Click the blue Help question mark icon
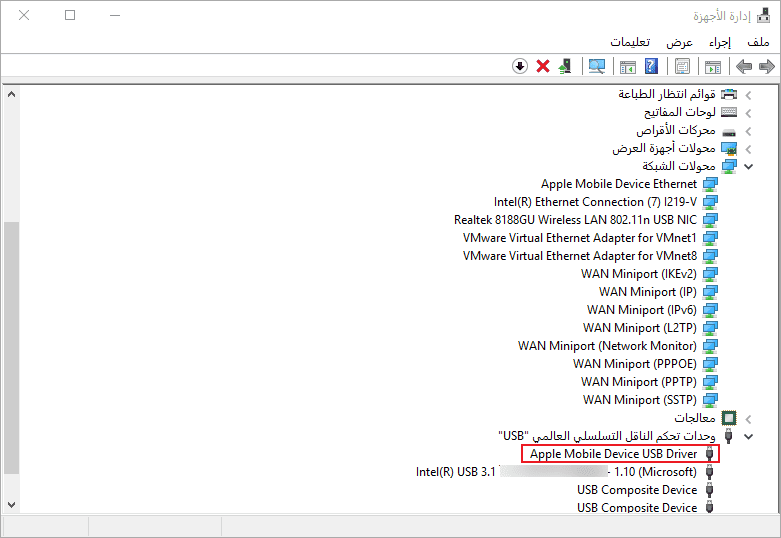 (x=651, y=66)
